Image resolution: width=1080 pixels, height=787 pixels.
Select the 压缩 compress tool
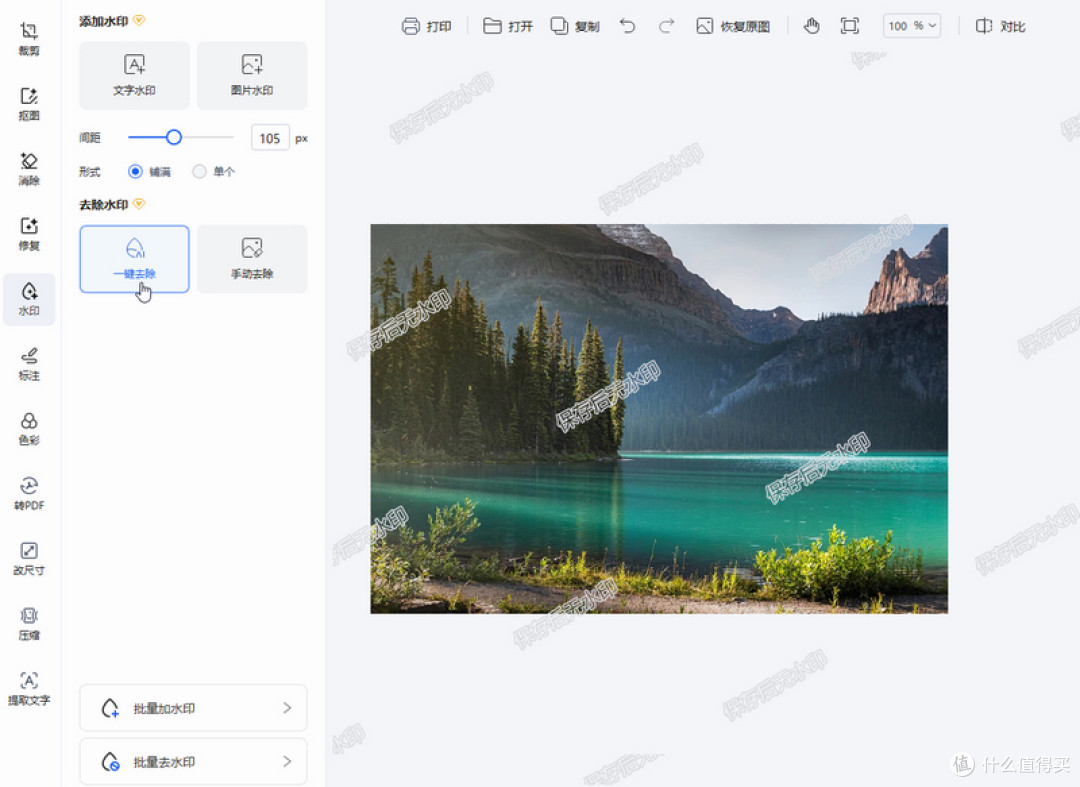coord(29,624)
